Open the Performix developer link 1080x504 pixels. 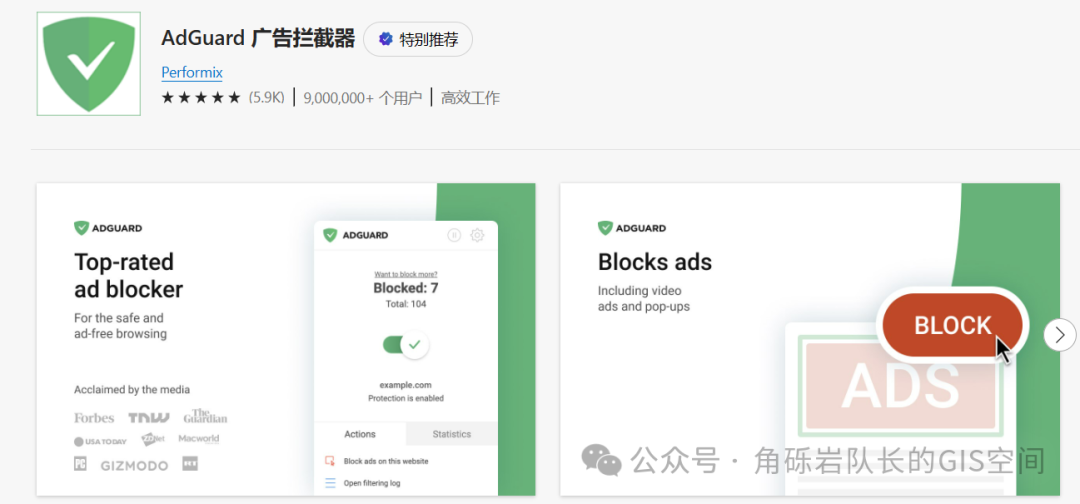(x=191, y=72)
